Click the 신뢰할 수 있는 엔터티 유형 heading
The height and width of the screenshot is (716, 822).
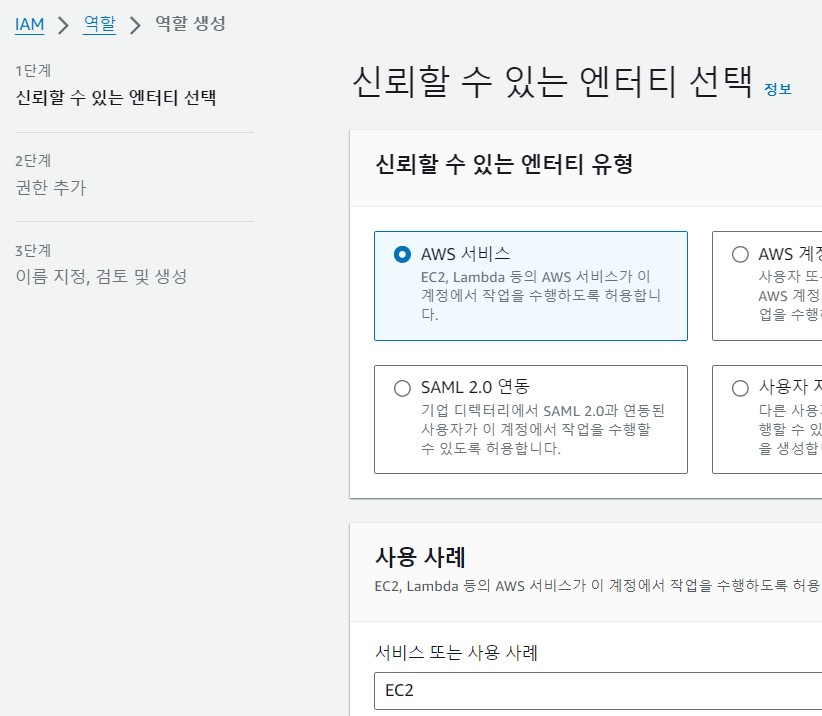click(x=504, y=164)
